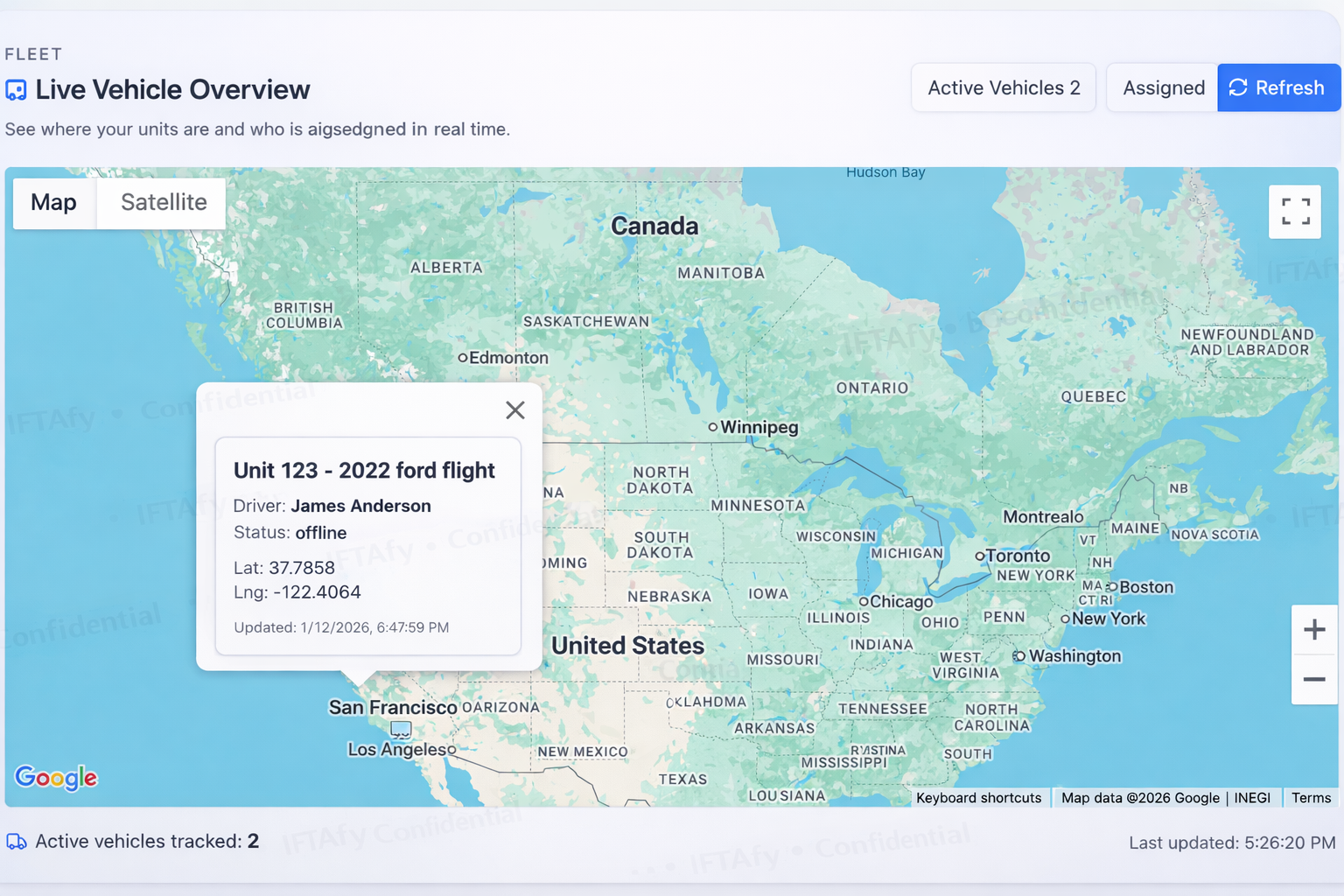Switch the map to Satellite view
The height and width of the screenshot is (896, 1344).
click(161, 203)
